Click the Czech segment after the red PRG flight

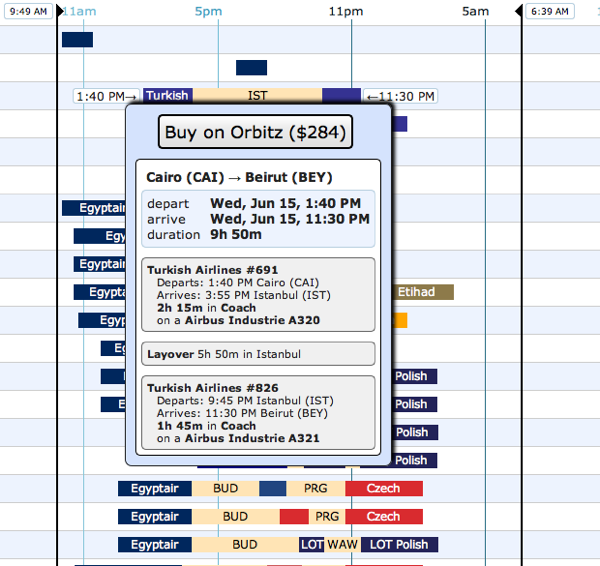tap(384, 516)
